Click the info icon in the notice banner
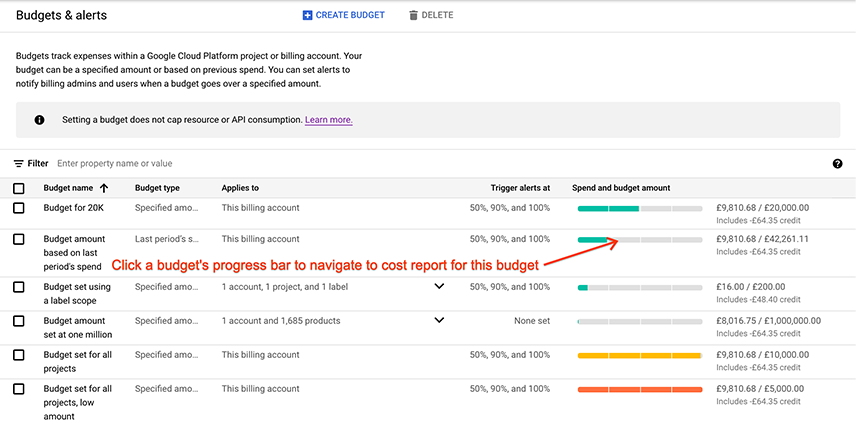 (39, 120)
